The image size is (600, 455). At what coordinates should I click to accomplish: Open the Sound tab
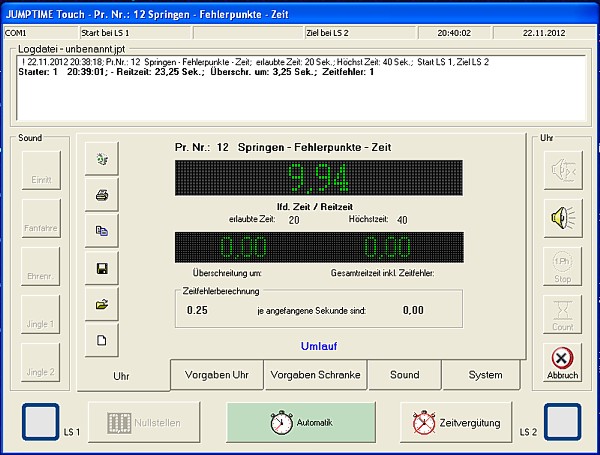(x=404, y=375)
